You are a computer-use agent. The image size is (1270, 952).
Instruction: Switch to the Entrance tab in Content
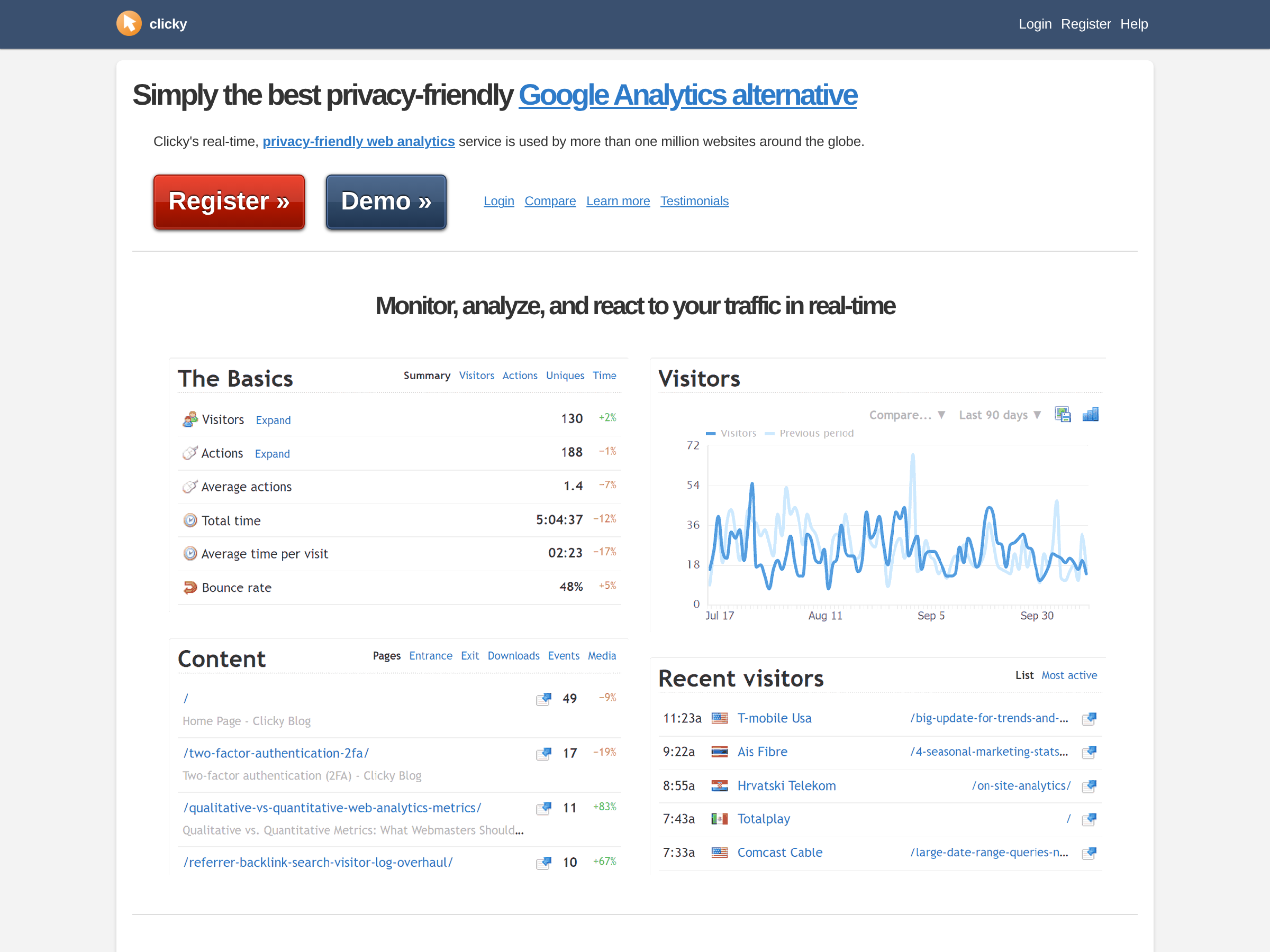(431, 656)
